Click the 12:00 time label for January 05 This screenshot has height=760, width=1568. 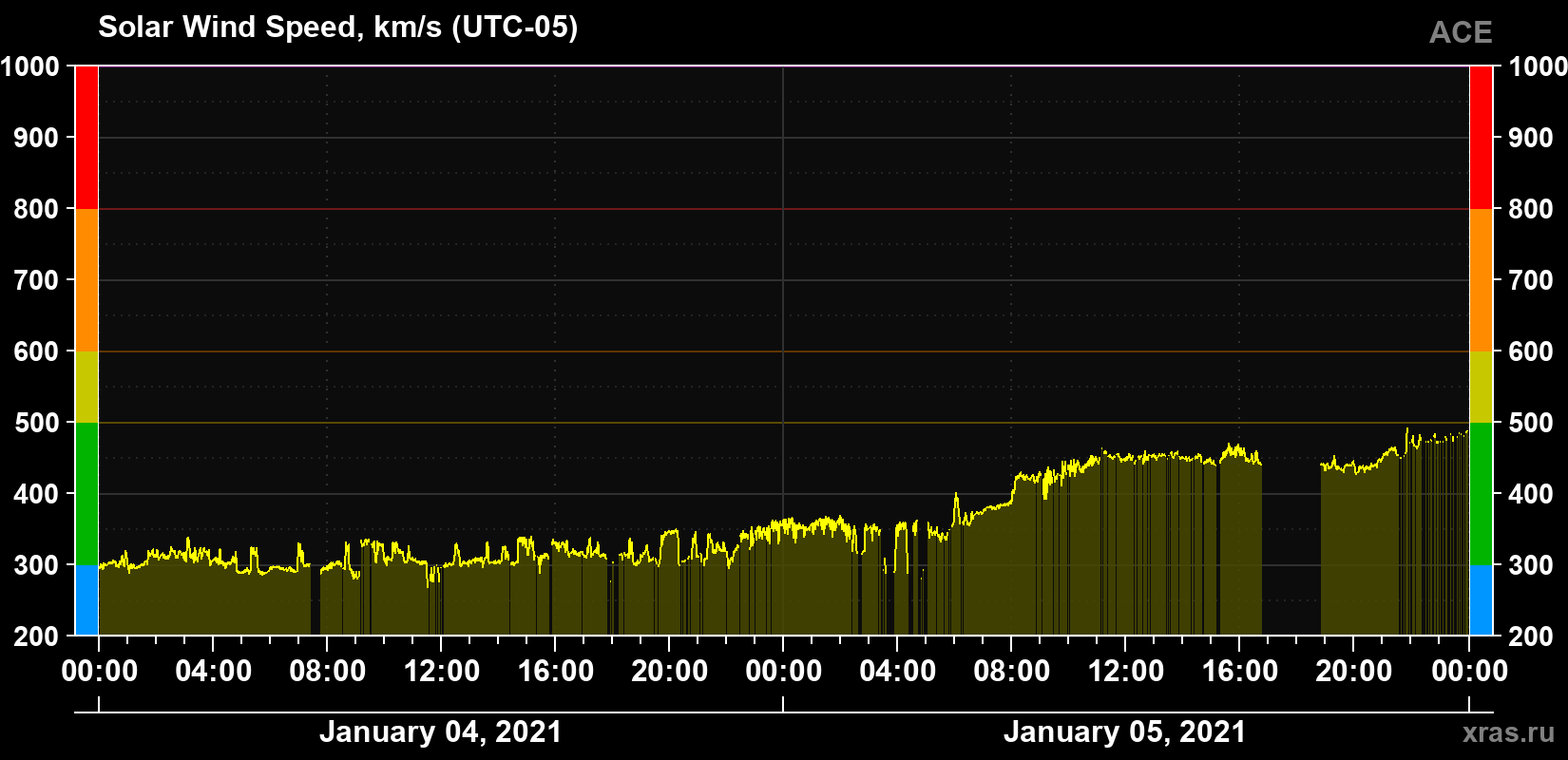tap(1125, 672)
